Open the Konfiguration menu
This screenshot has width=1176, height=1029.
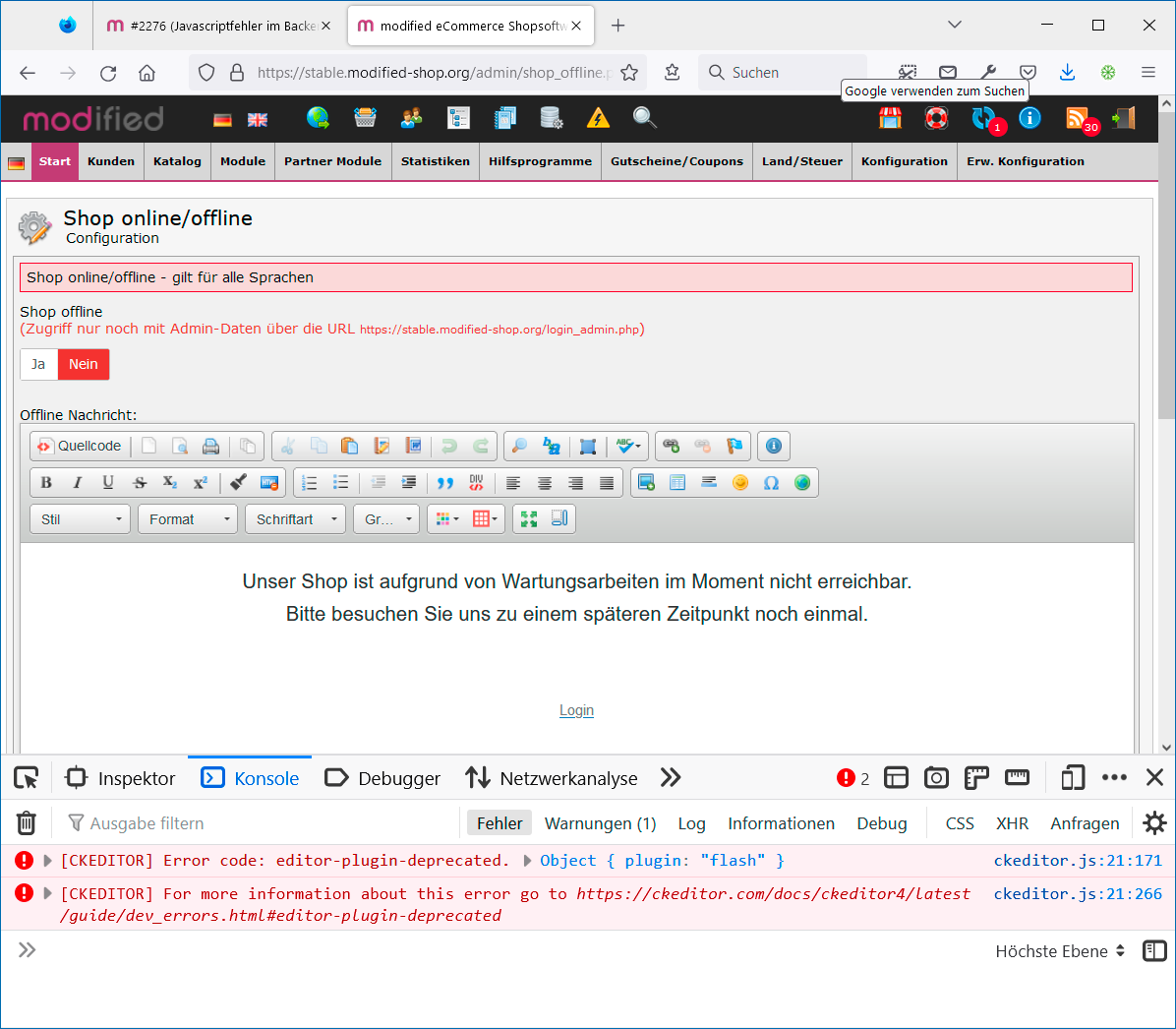[x=904, y=161]
